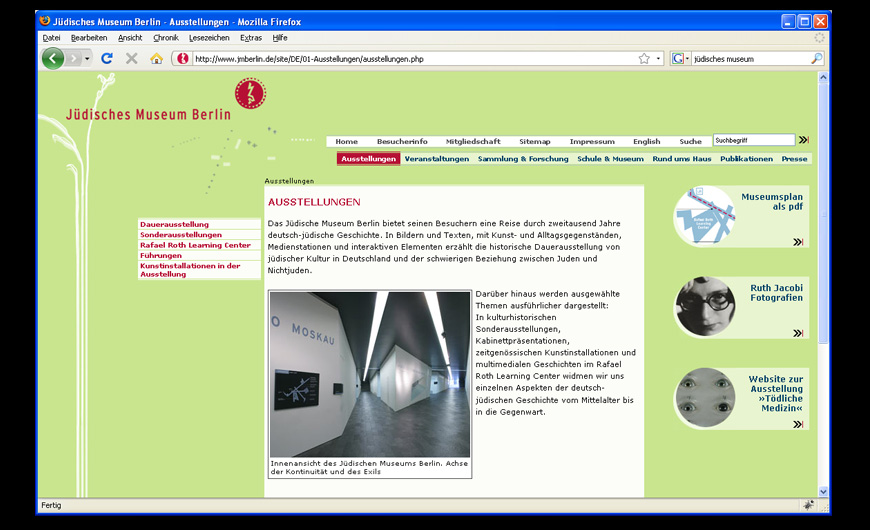Click the URL address field

(x=414, y=59)
